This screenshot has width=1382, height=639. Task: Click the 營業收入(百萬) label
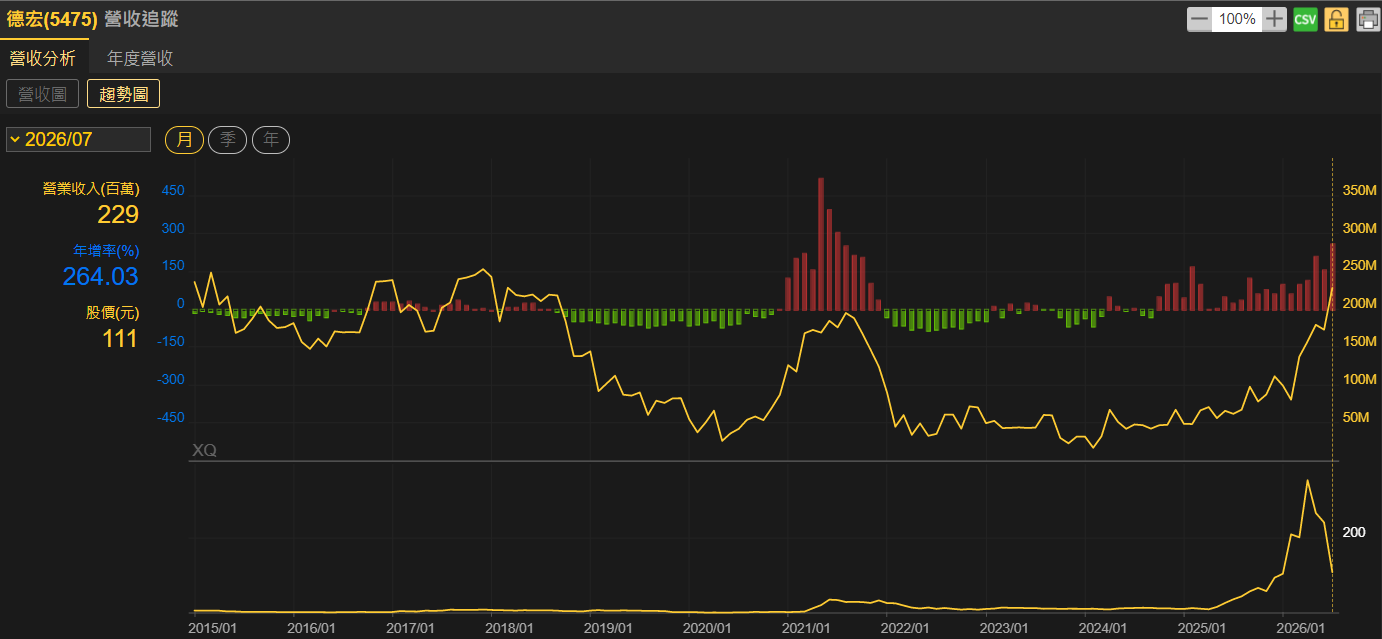pyautogui.click(x=91, y=188)
